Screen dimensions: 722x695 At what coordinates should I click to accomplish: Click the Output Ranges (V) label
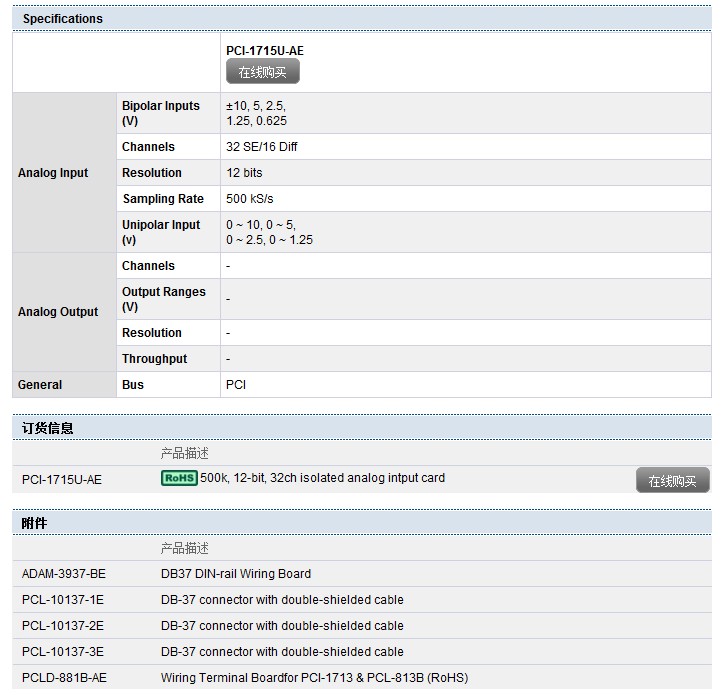163,299
